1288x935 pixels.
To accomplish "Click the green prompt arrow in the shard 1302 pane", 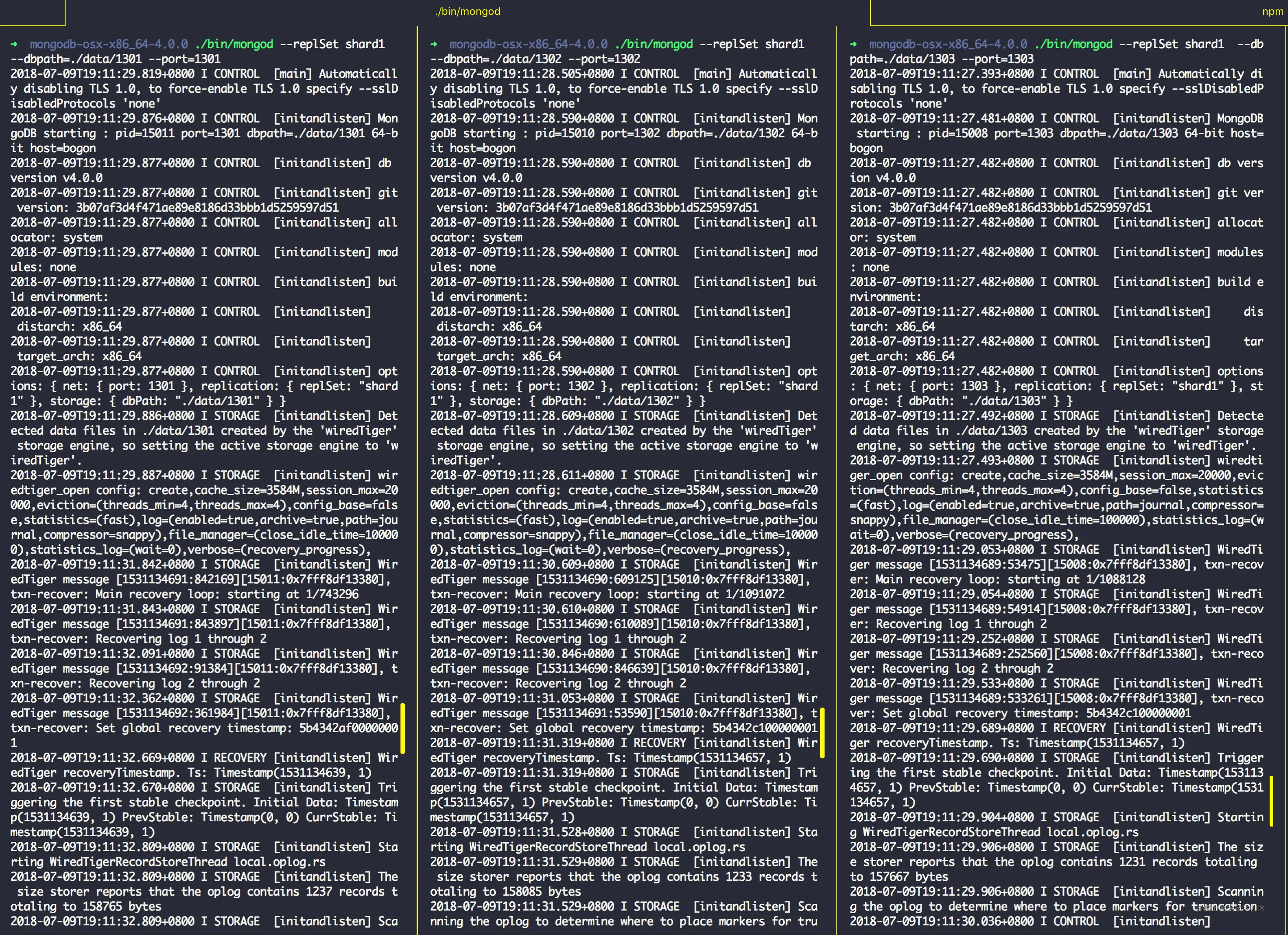I will (434, 44).
